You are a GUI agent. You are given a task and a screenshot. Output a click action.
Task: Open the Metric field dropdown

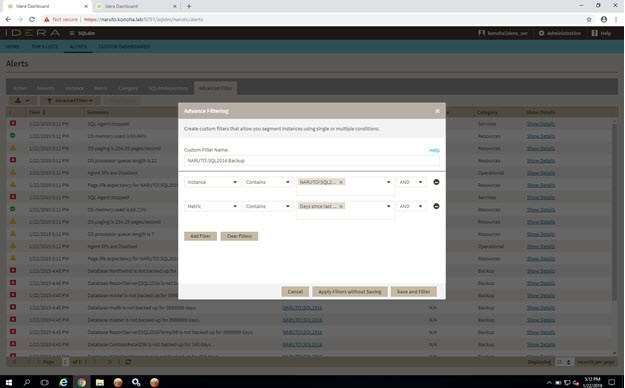[212, 206]
